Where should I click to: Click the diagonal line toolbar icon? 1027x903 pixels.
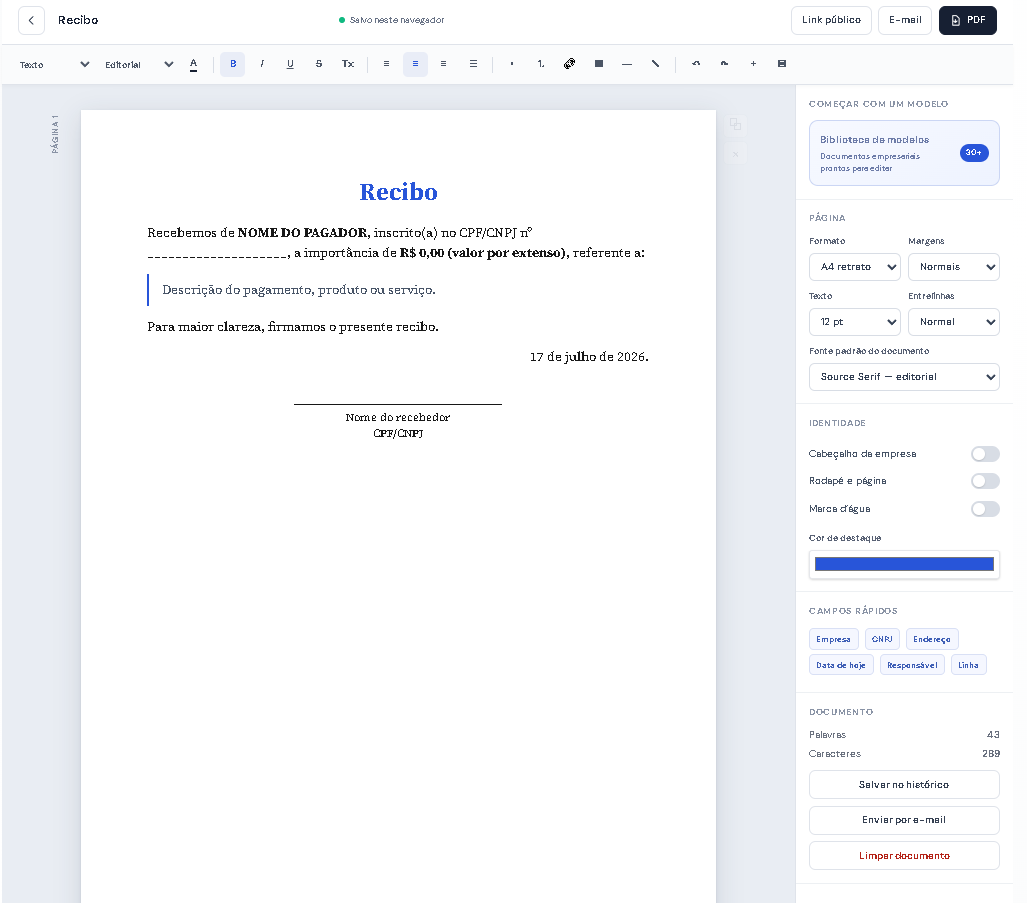tap(655, 64)
